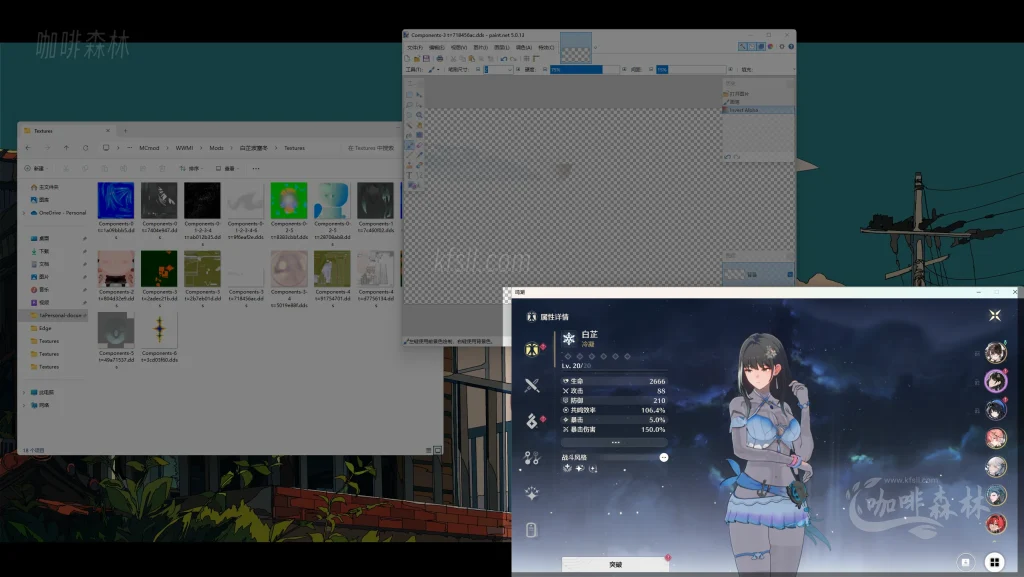Select the Color Picker eyedropper tool

click(x=419, y=155)
